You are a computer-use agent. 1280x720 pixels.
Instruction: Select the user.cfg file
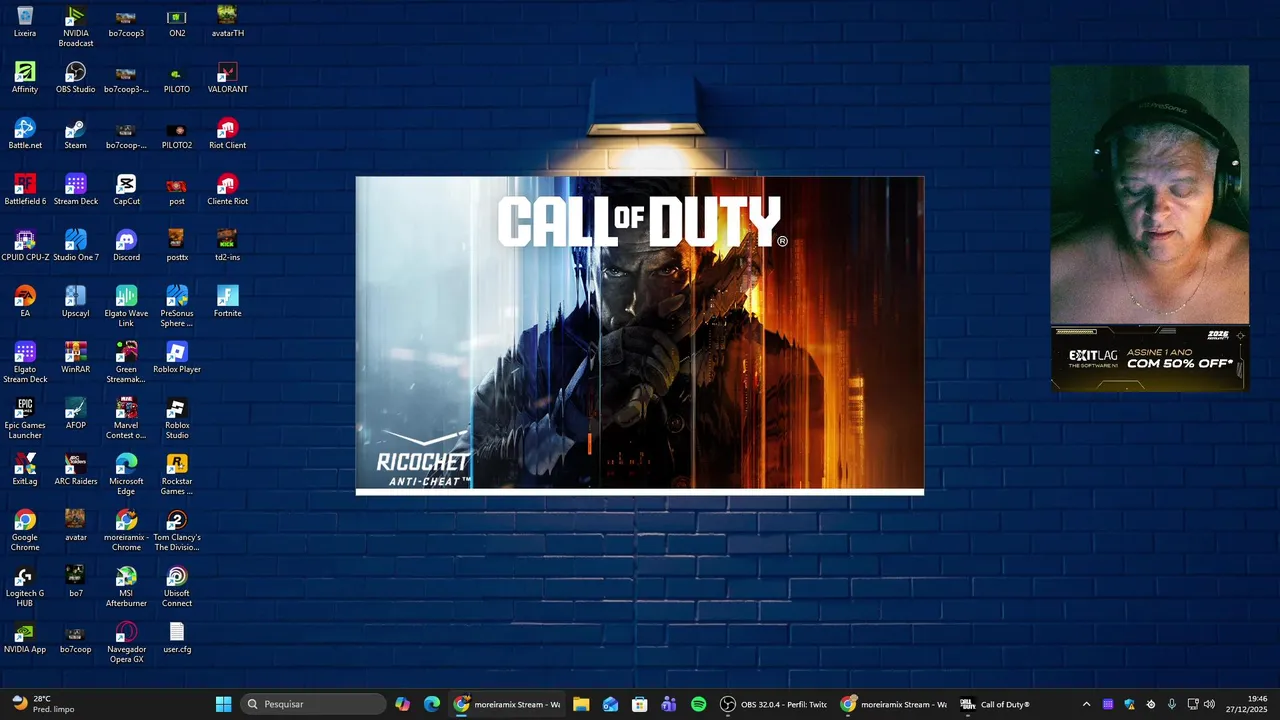[x=177, y=638]
